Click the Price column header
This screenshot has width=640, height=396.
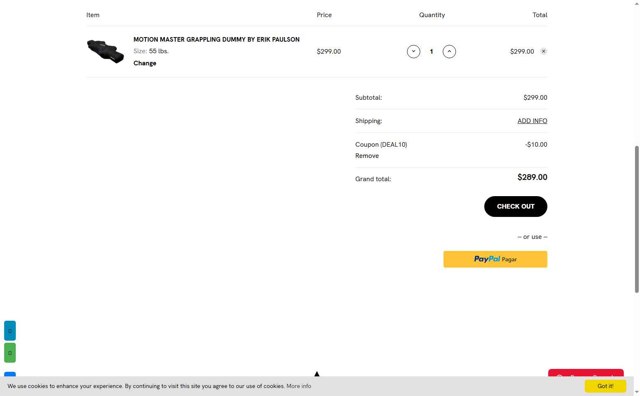(324, 15)
